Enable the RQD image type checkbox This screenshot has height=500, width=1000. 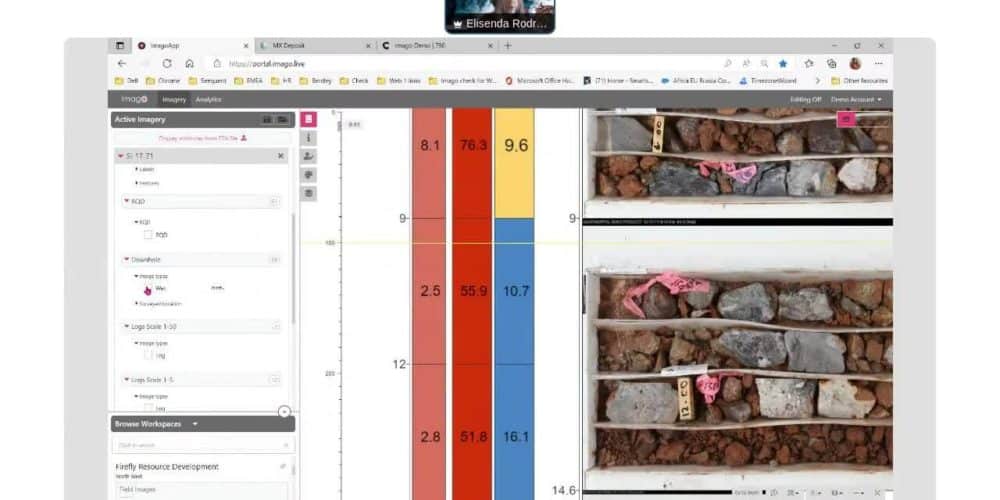(148, 235)
